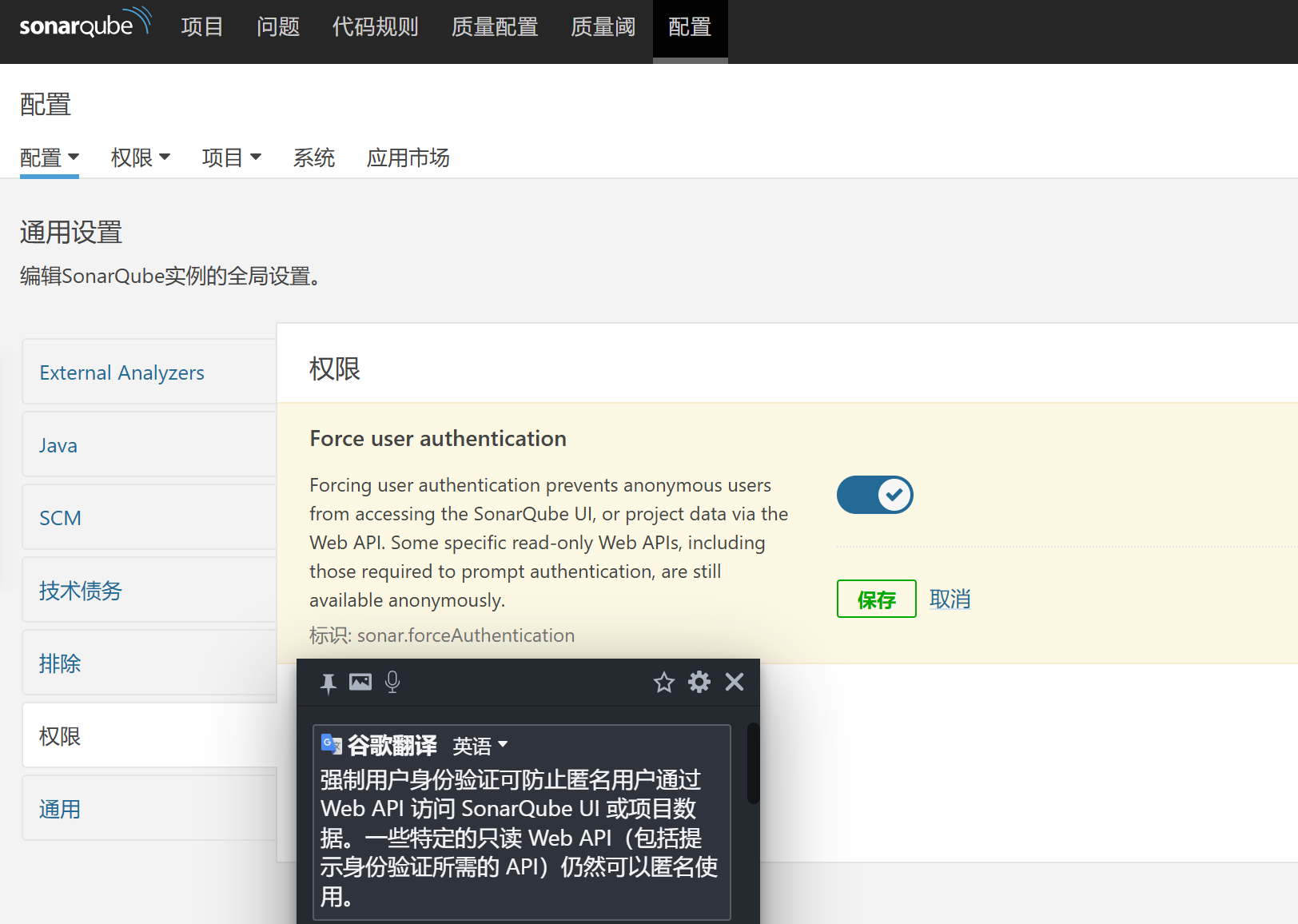The height and width of the screenshot is (924, 1298).
Task: Pin the translation popup
Action: click(x=328, y=683)
